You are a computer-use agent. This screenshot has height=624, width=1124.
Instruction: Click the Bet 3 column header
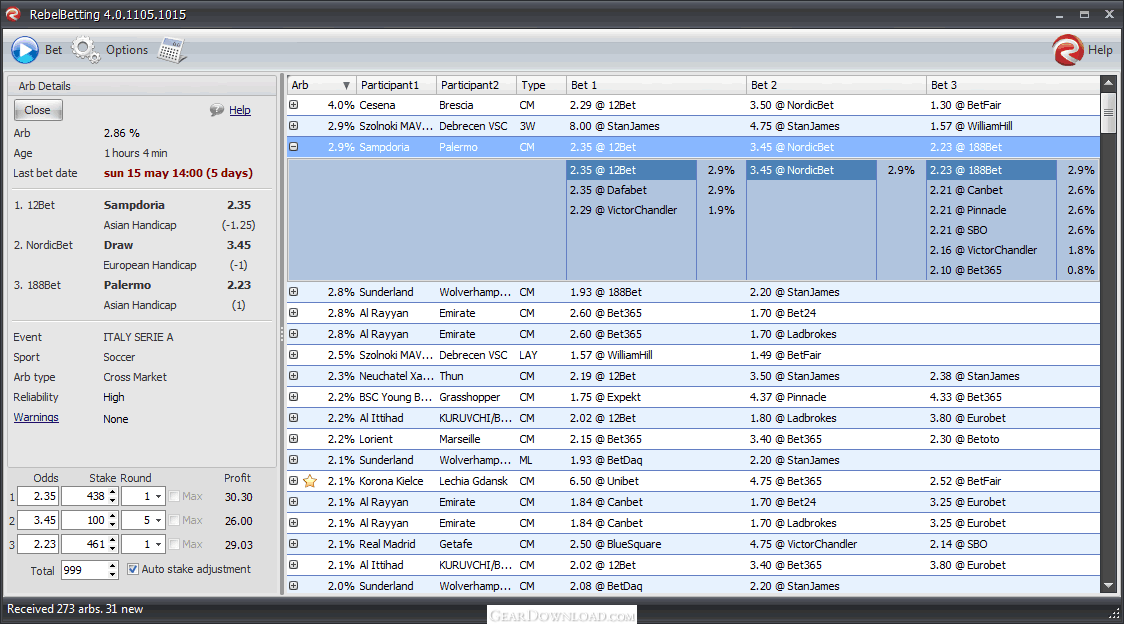[x=1012, y=85]
